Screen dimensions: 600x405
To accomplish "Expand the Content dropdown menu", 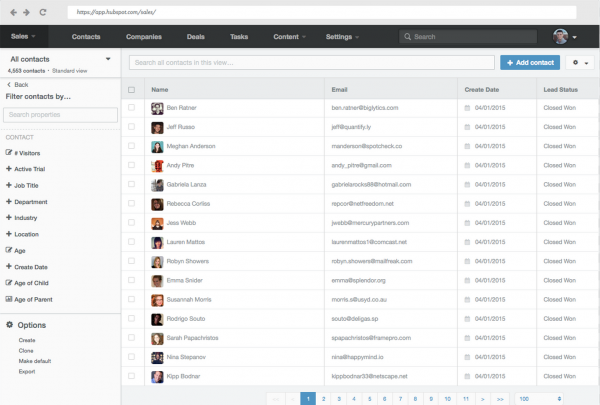I will pyautogui.click(x=290, y=37).
